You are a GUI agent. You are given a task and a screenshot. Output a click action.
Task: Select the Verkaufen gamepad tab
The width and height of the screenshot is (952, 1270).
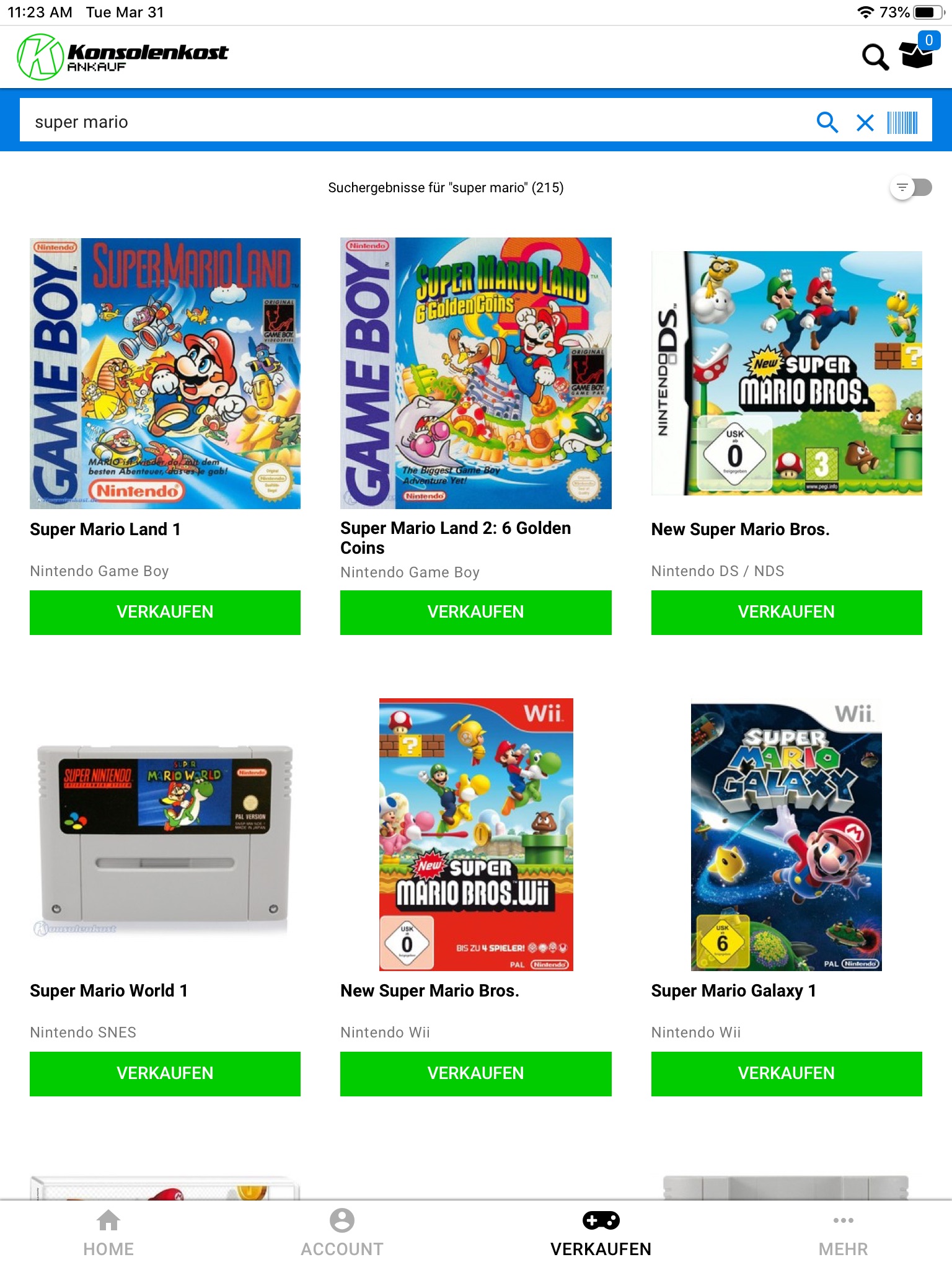pyautogui.click(x=601, y=1233)
